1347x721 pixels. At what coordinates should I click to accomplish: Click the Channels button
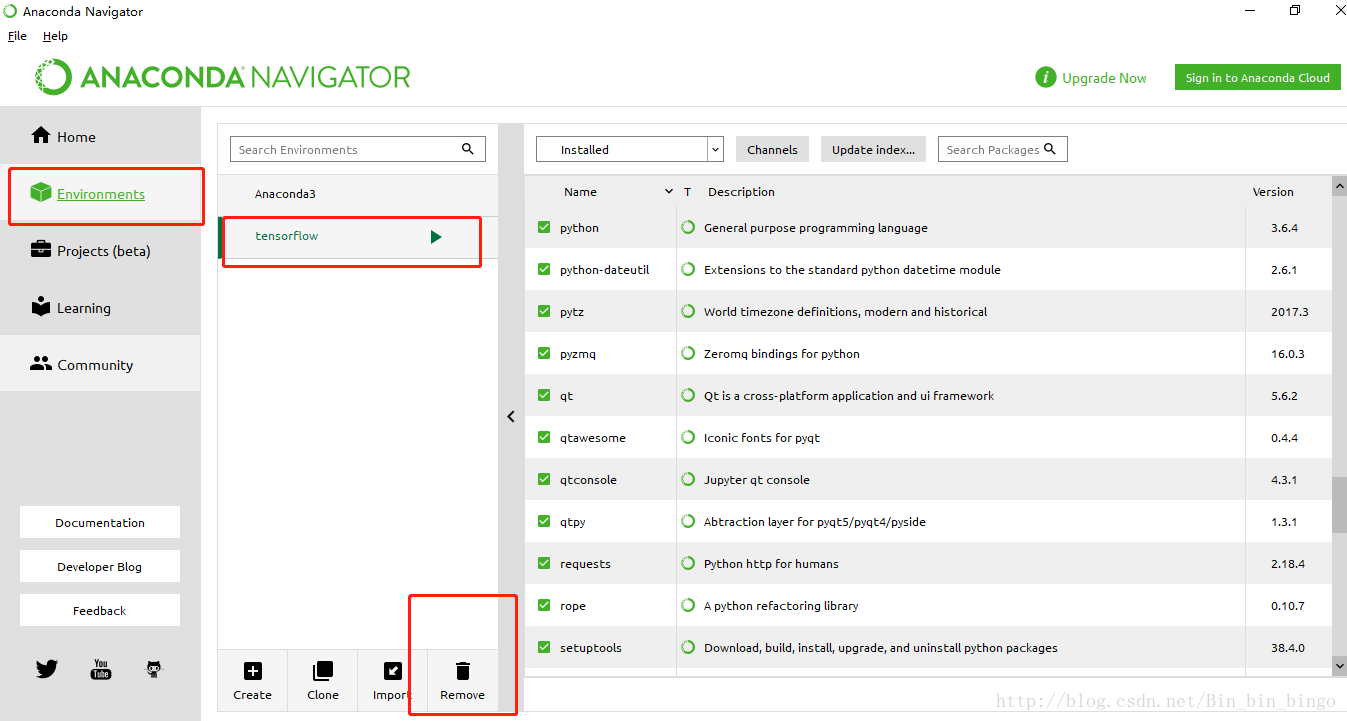[x=772, y=149]
